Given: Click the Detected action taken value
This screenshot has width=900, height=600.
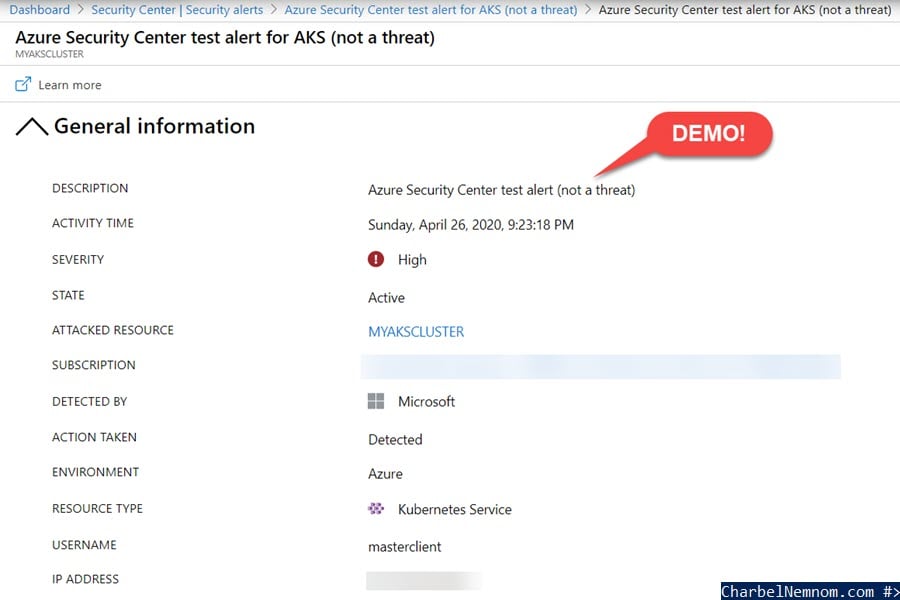Looking at the screenshot, I should click(395, 439).
